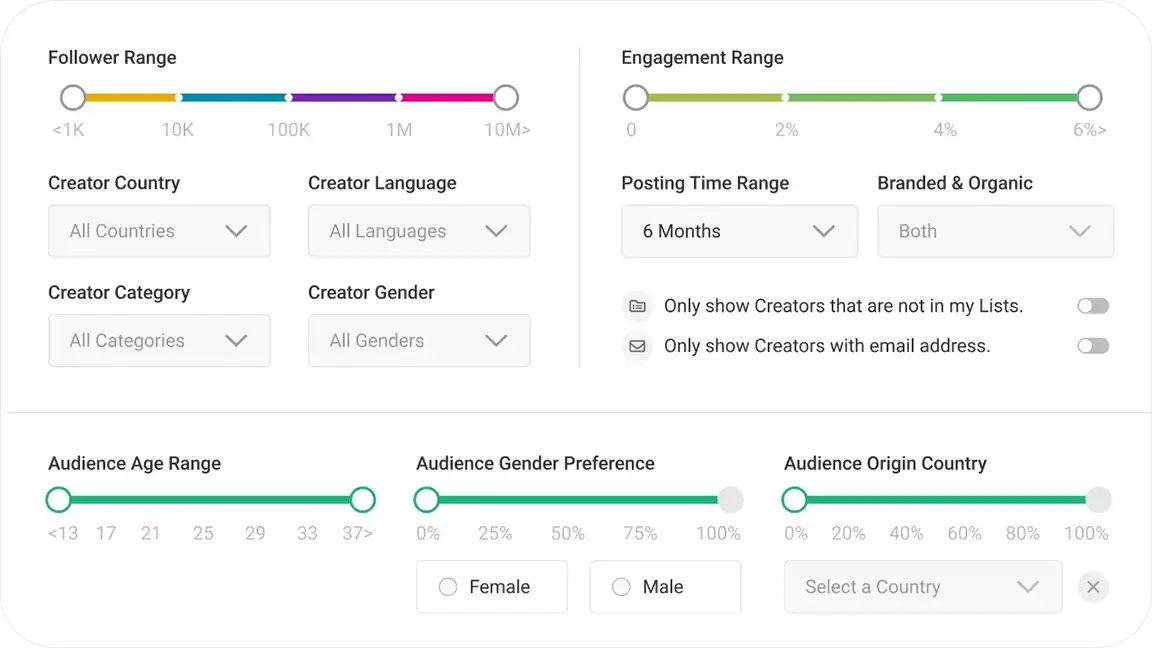This screenshot has width=1152, height=648.
Task: Expand the Creator Language dropdown
Action: point(419,231)
